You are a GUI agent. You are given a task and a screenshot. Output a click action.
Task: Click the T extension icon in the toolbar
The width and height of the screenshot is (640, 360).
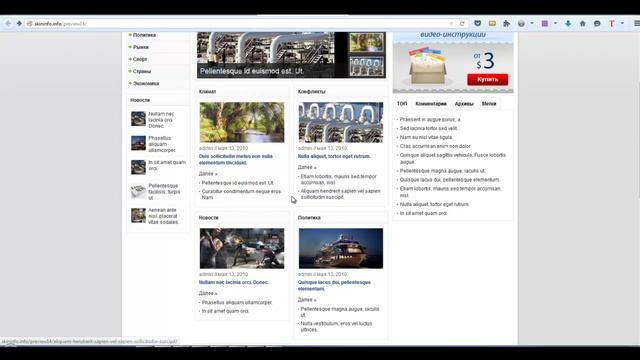pyautogui.click(x=612, y=24)
